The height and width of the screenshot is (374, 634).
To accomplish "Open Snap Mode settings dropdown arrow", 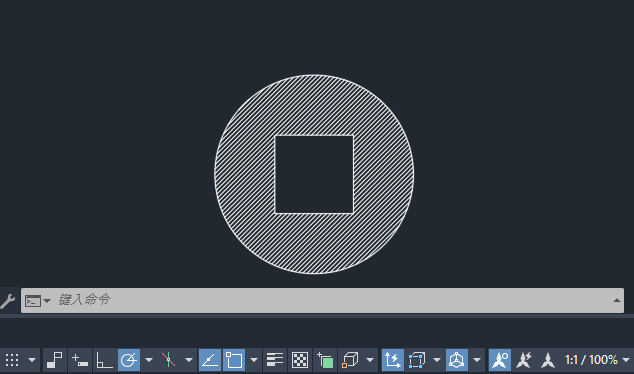I will point(32,360).
